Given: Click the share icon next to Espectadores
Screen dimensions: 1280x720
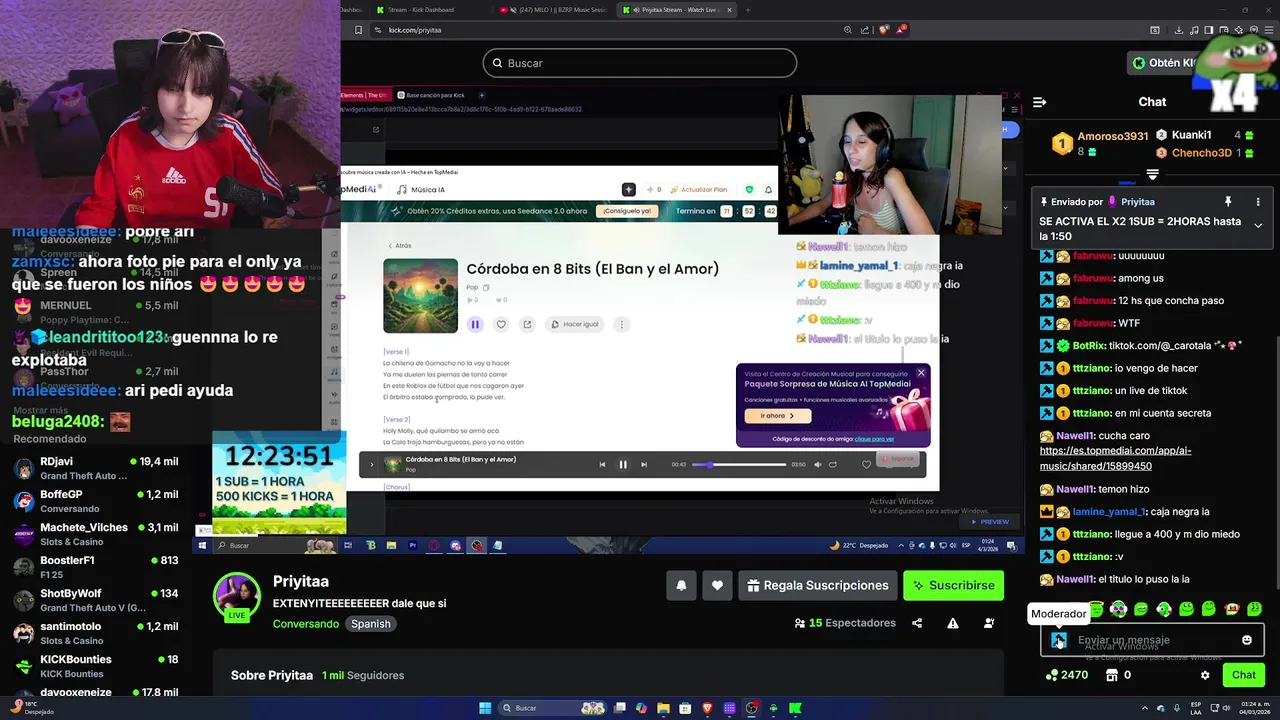Looking at the screenshot, I should click(x=917, y=623).
